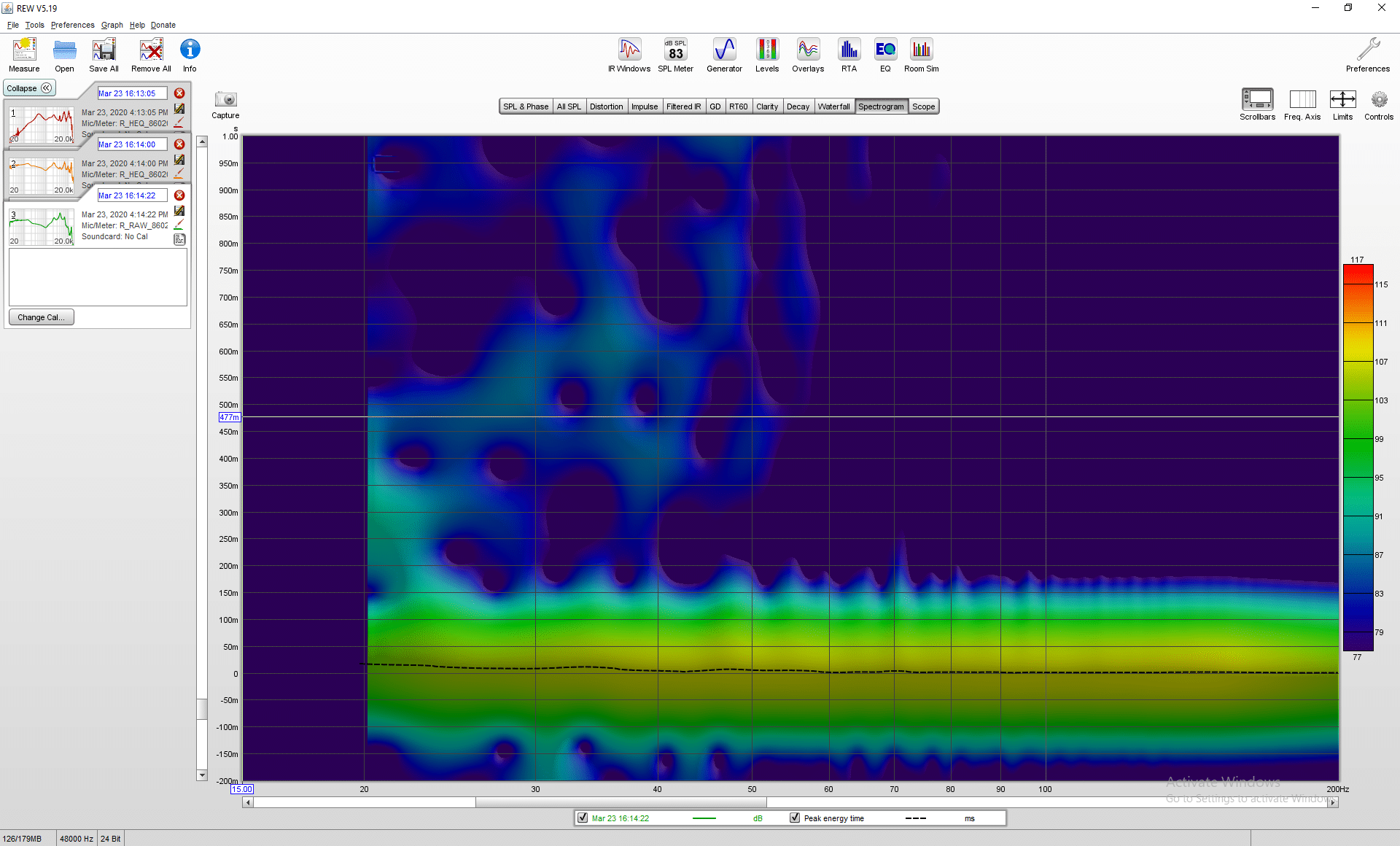The image size is (1400, 846).
Task: Open the Donate menu
Action: click(163, 25)
